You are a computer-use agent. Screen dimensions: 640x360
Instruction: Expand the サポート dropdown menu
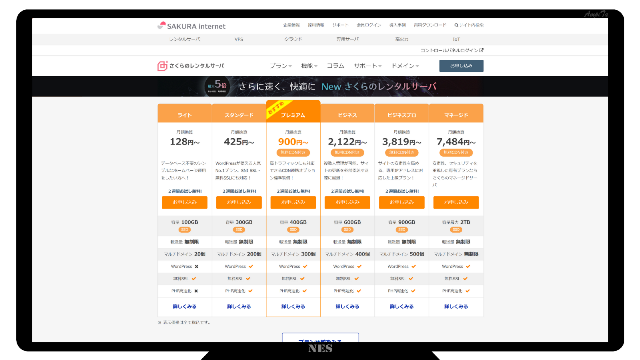tap(367, 66)
